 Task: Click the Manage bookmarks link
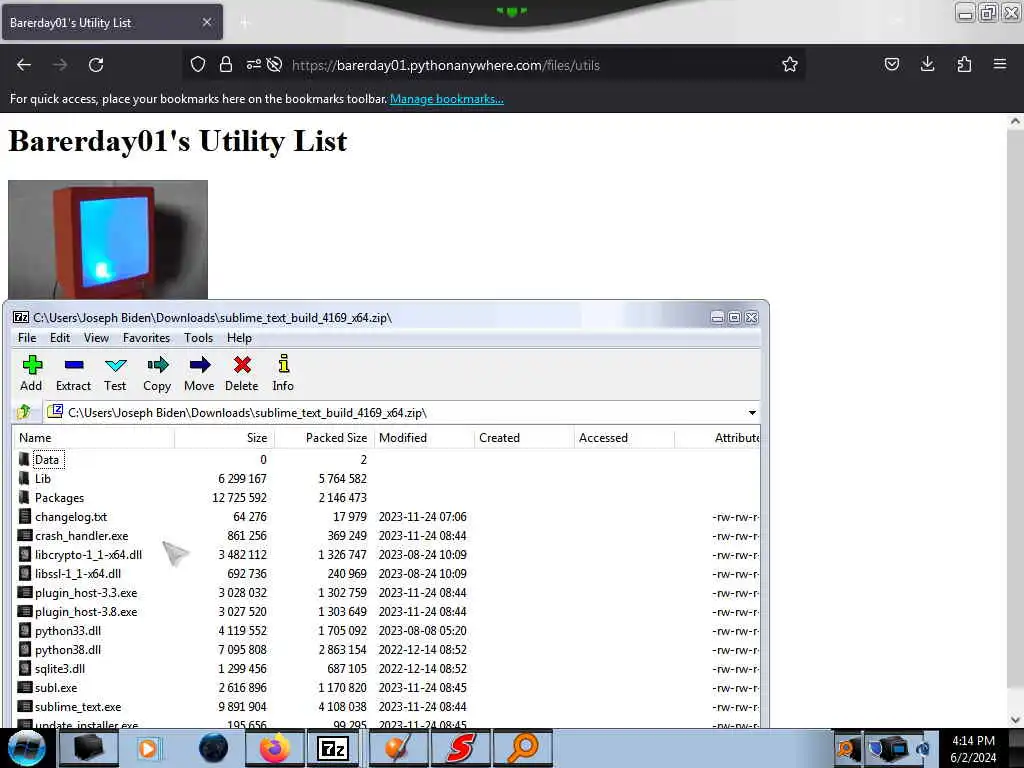[447, 99]
